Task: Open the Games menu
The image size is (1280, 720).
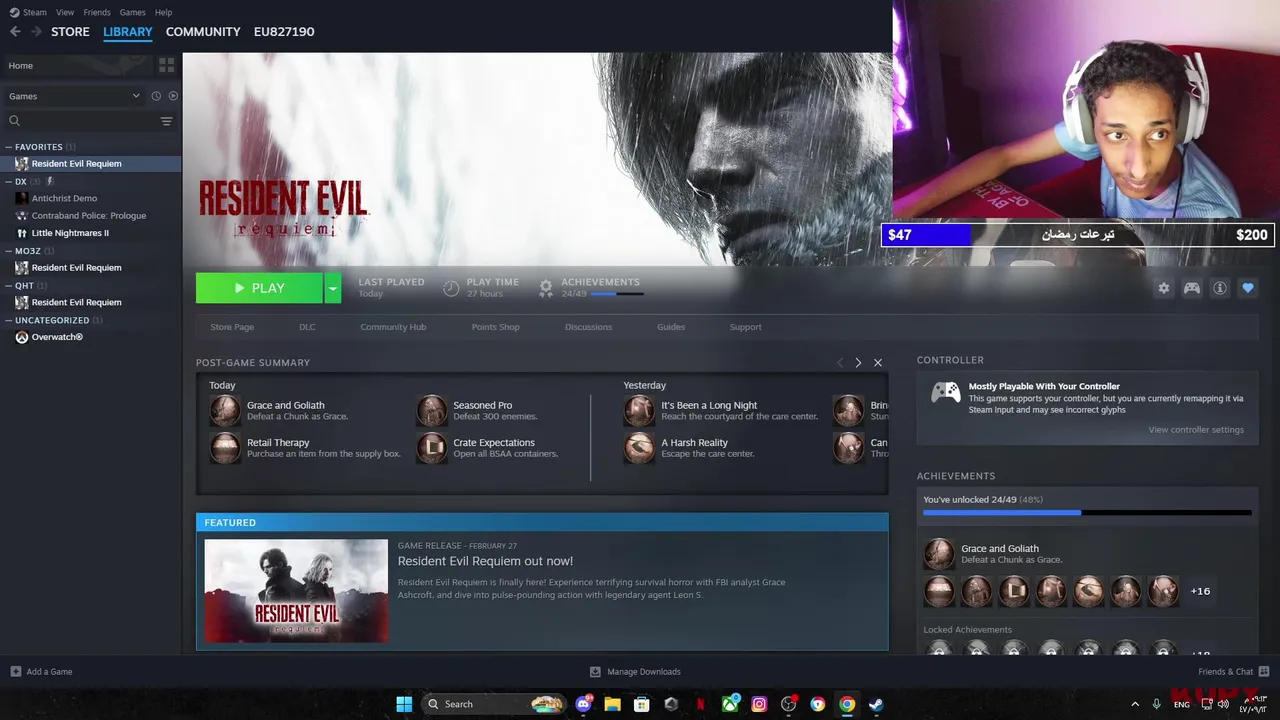Action: [132, 12]
